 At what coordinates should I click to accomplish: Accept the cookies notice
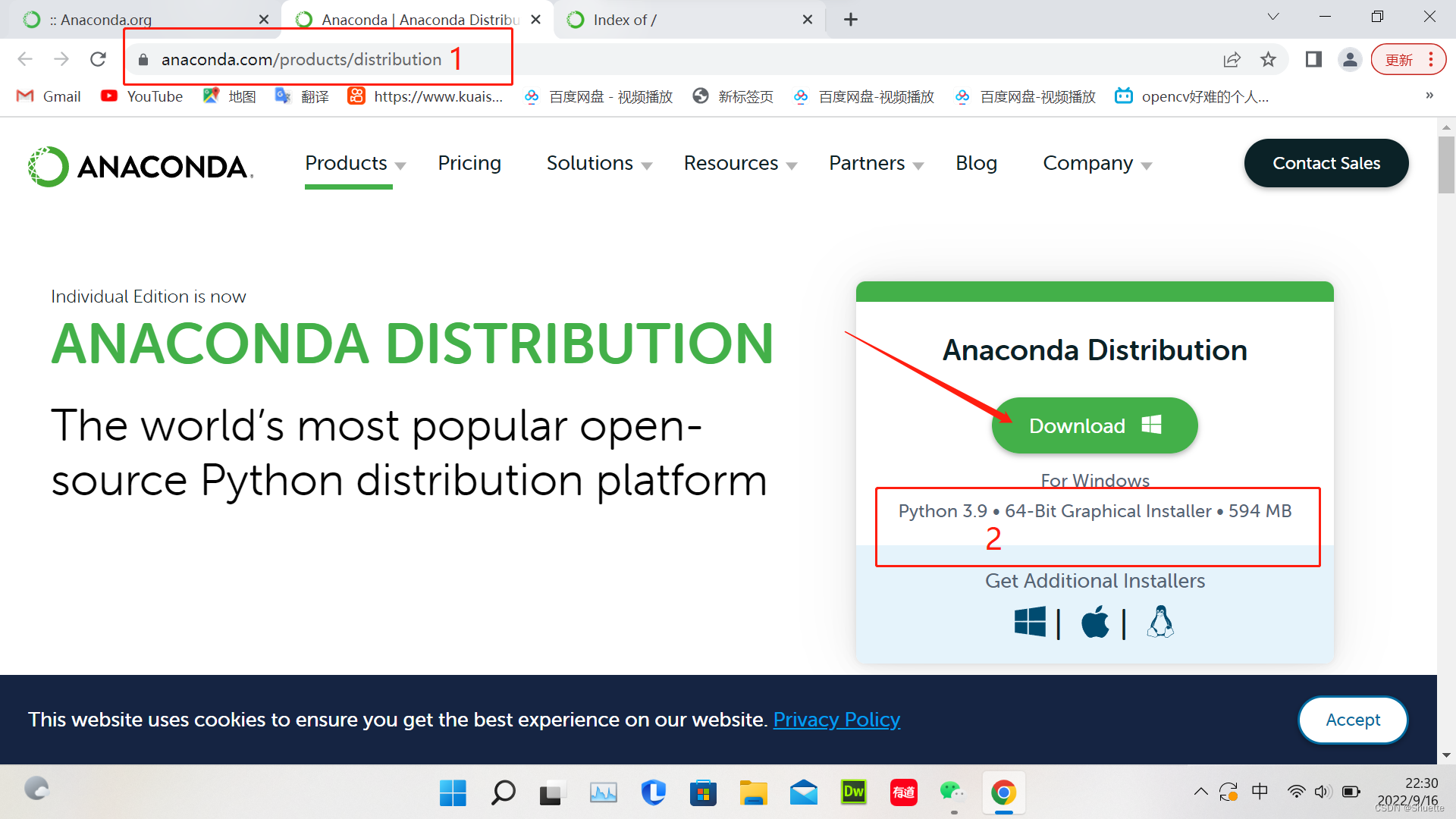pyautogui.click(x=1352, y=720)
